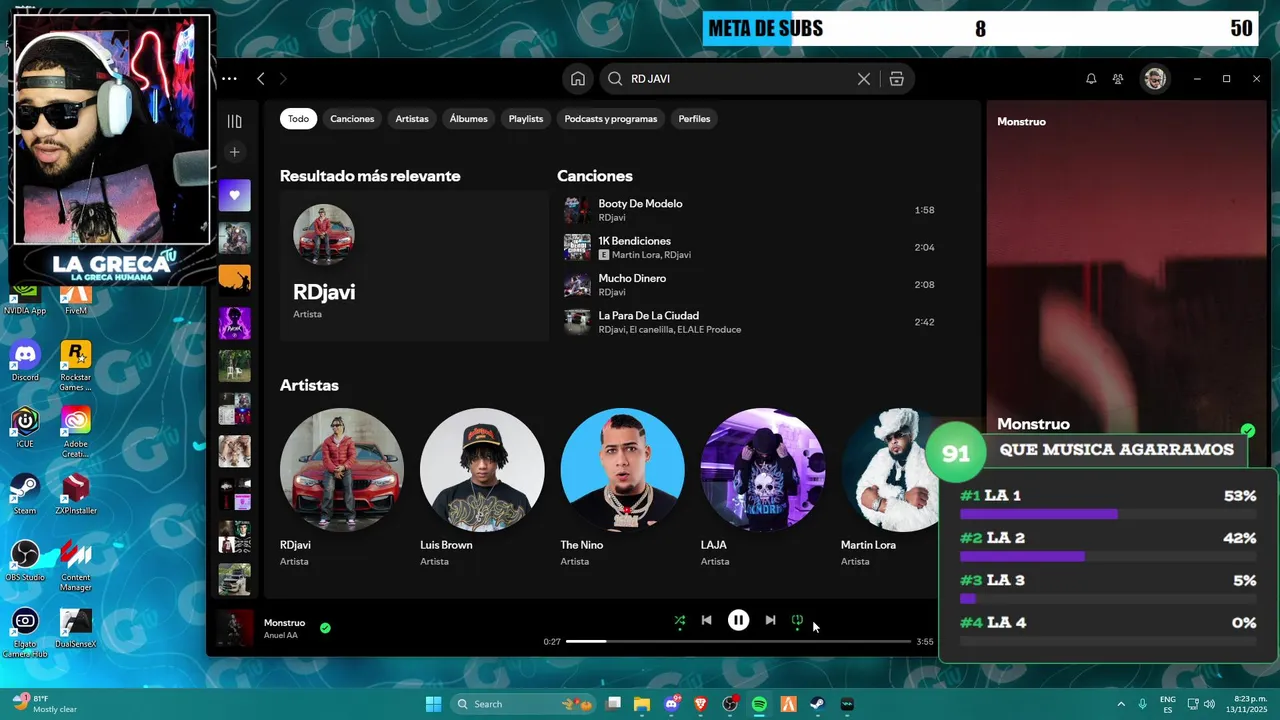Toggle the repeat button
The width and height of the screenshot is (1280, 720).
pyautogui.click(x=797, y=620)
